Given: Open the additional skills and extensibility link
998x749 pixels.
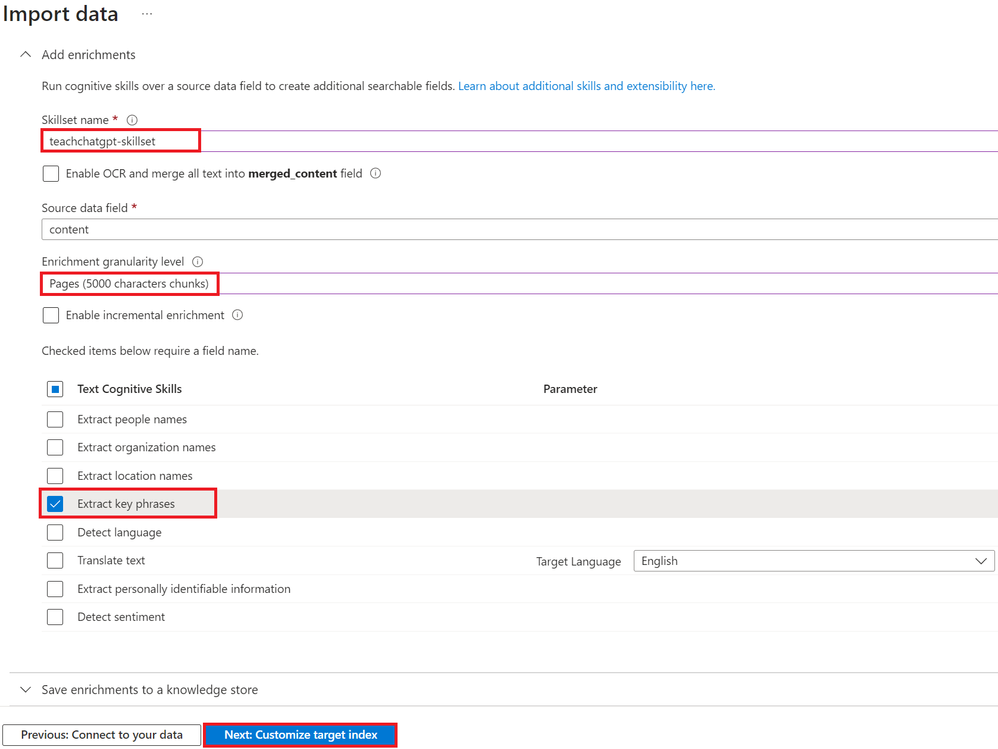Looking at the screenshot, I should [587, 86].
